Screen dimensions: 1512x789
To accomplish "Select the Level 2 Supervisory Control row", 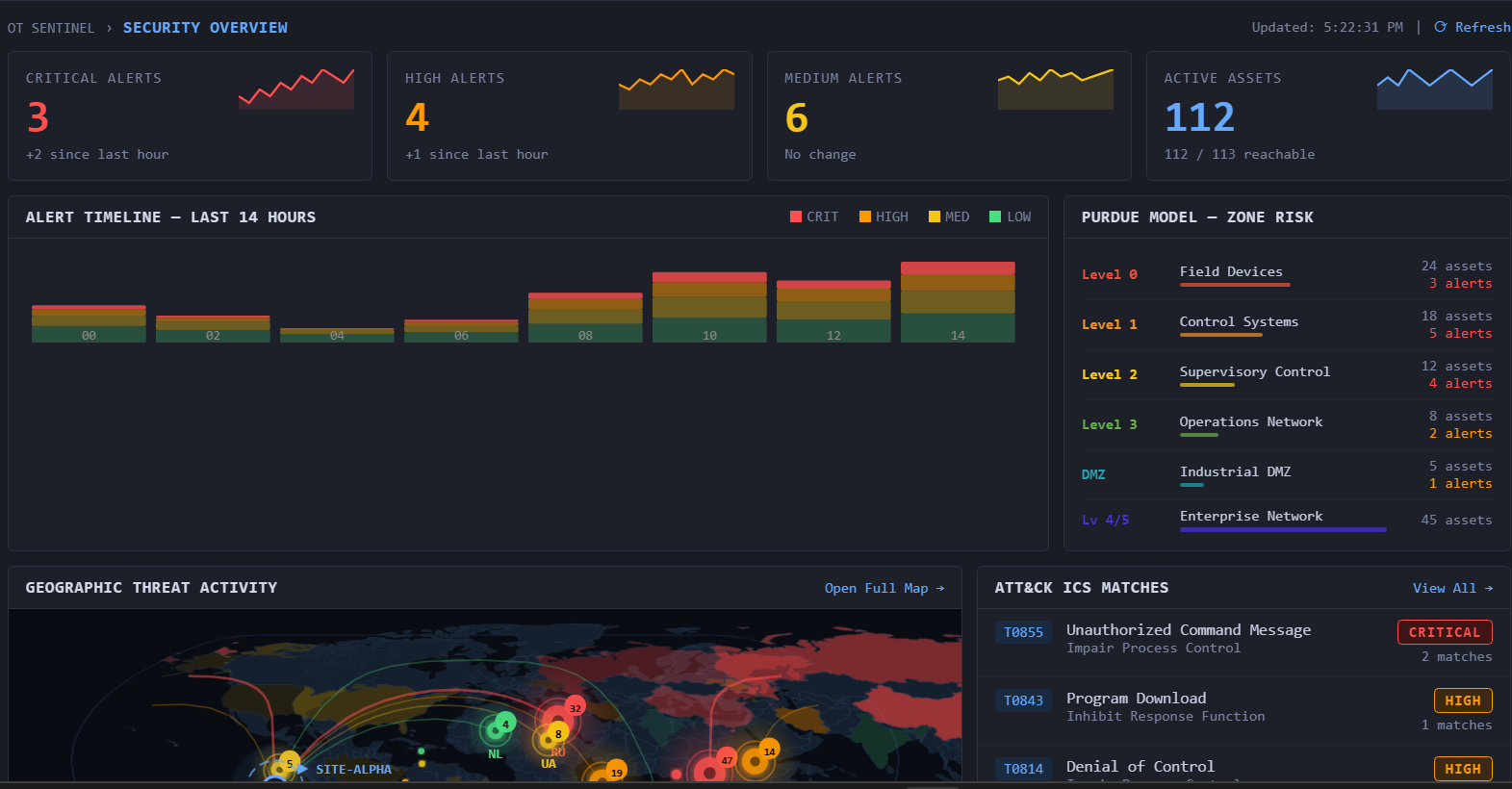I will coord(1287,375).
